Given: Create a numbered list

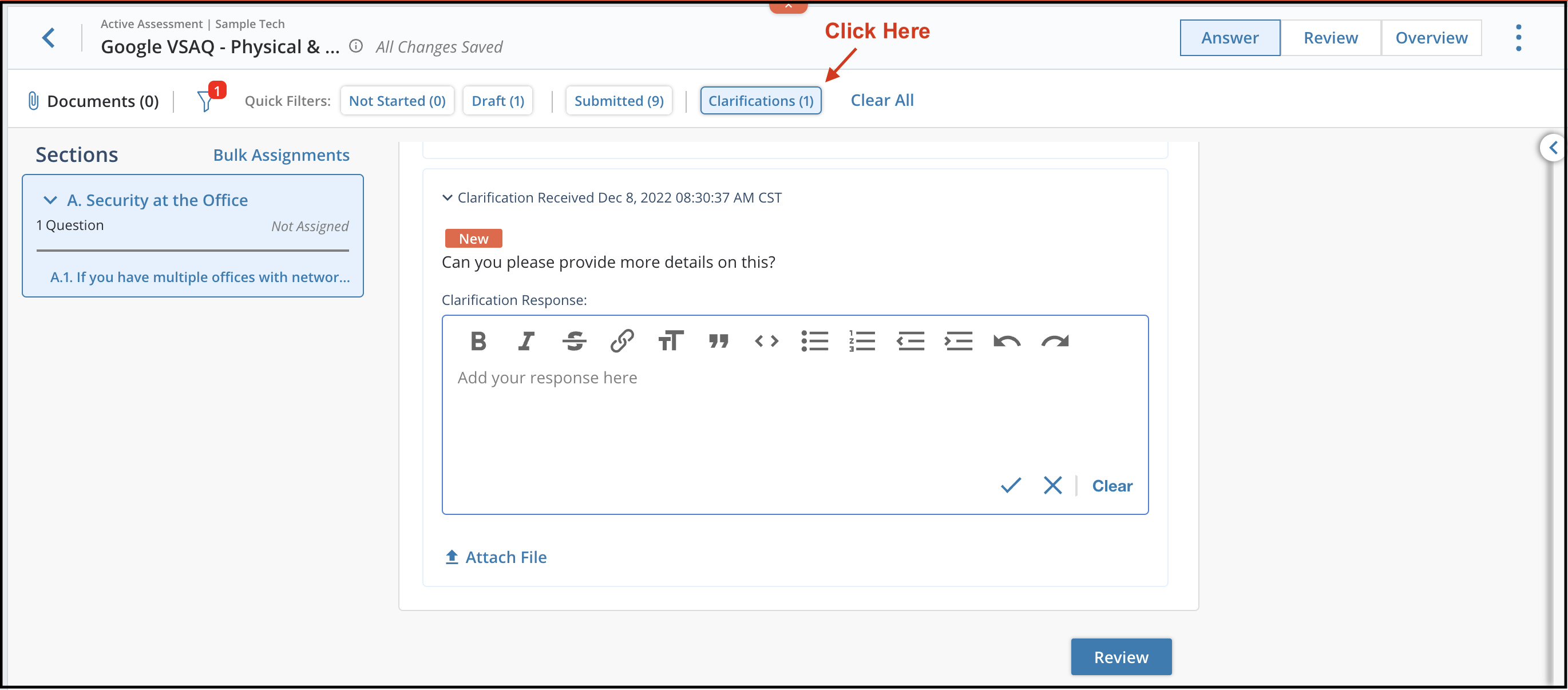Looking at the screenshot, I should pos(862,342).
